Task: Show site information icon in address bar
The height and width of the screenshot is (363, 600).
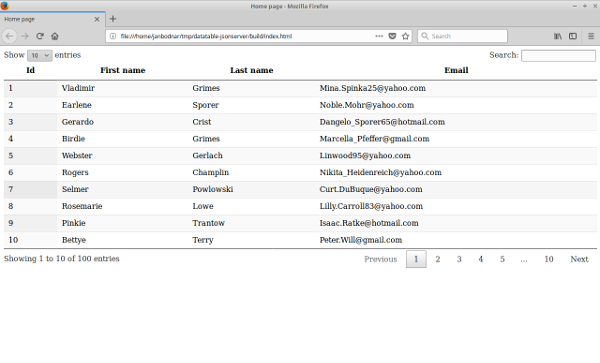Action: [x=113, y=36]
